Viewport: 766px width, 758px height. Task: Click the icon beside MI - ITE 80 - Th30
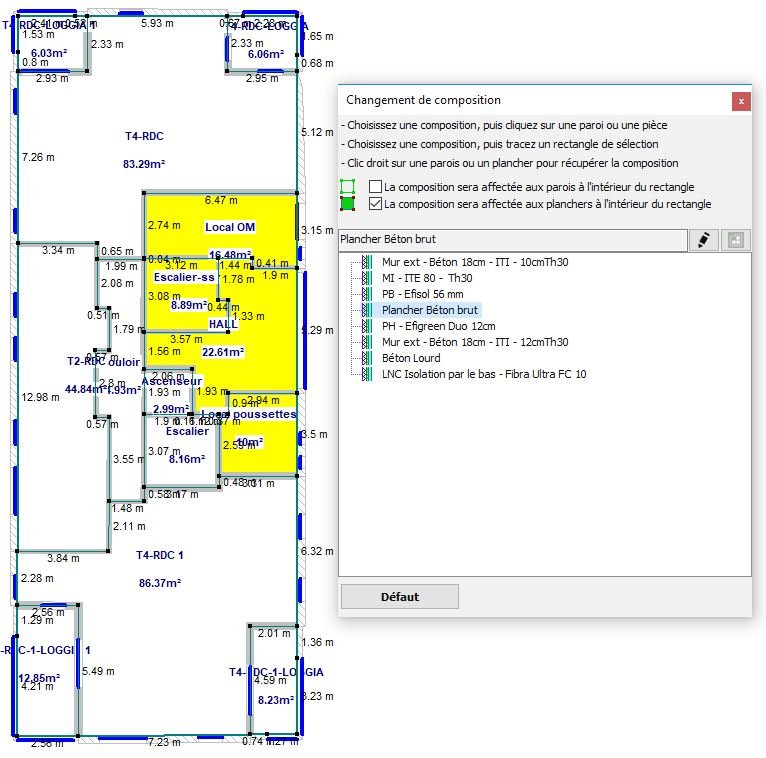pyautogui.click(x=366, y=278)
